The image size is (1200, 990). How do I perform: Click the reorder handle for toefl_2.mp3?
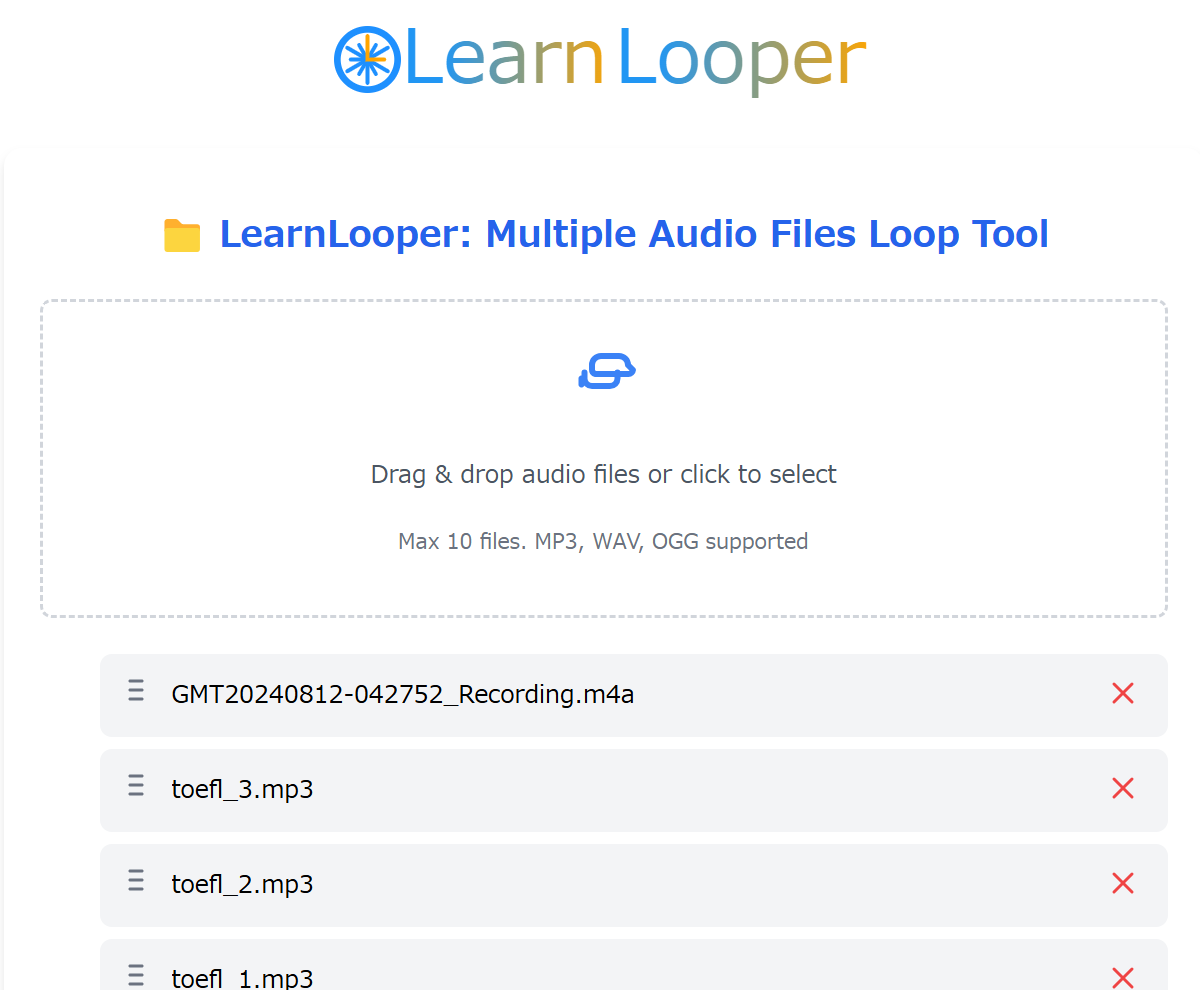click(x=136, y=881)
